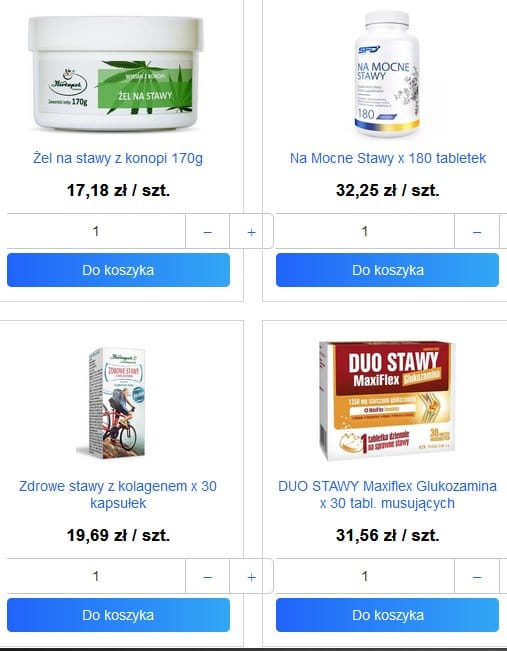Click the Zdrowe Stawy cyclist box image
Screen dimensions: 507x651
click(x=116, y=403)
